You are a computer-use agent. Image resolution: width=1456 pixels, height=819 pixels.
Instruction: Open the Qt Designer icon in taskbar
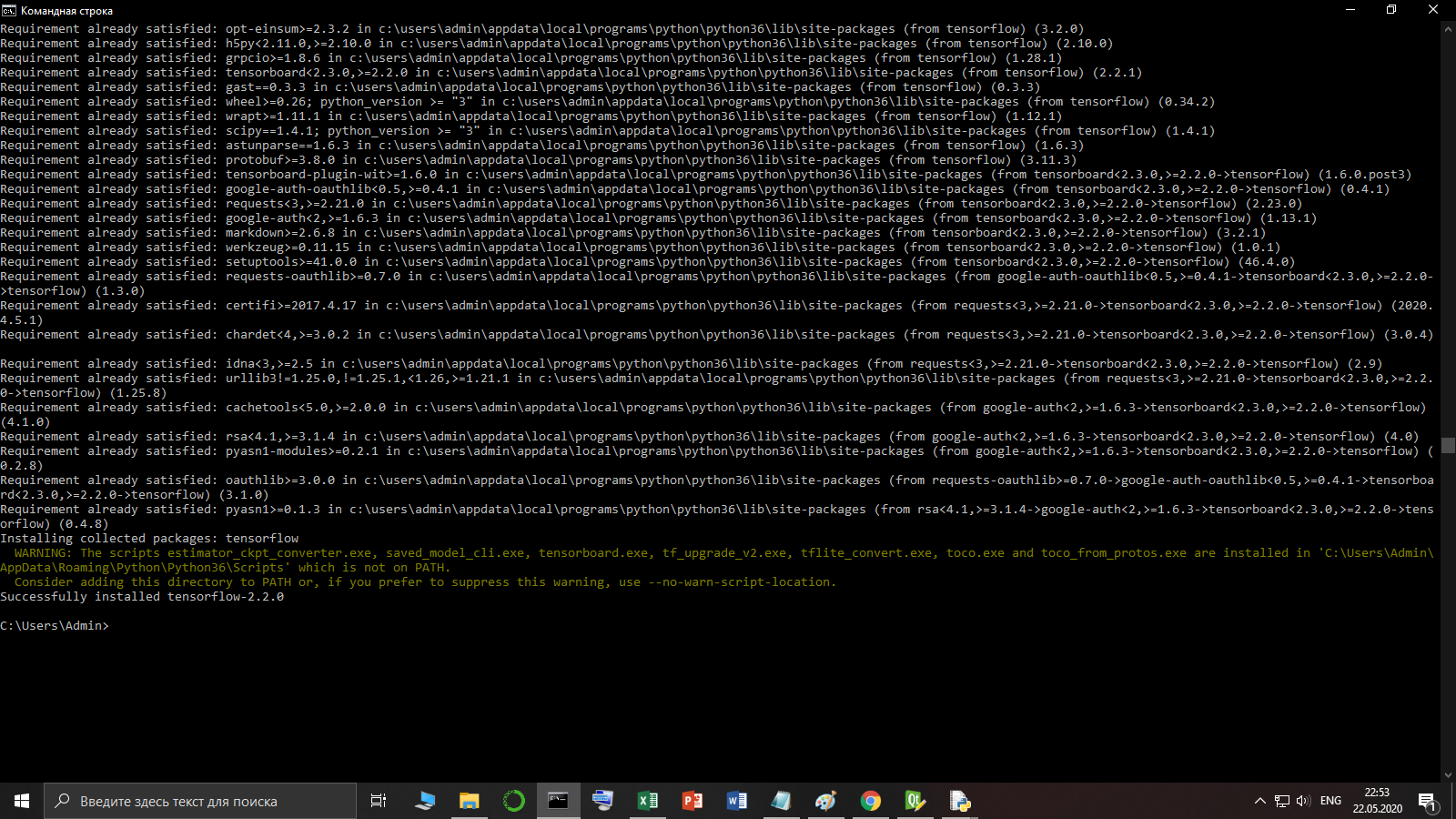[x=915, y=801]
